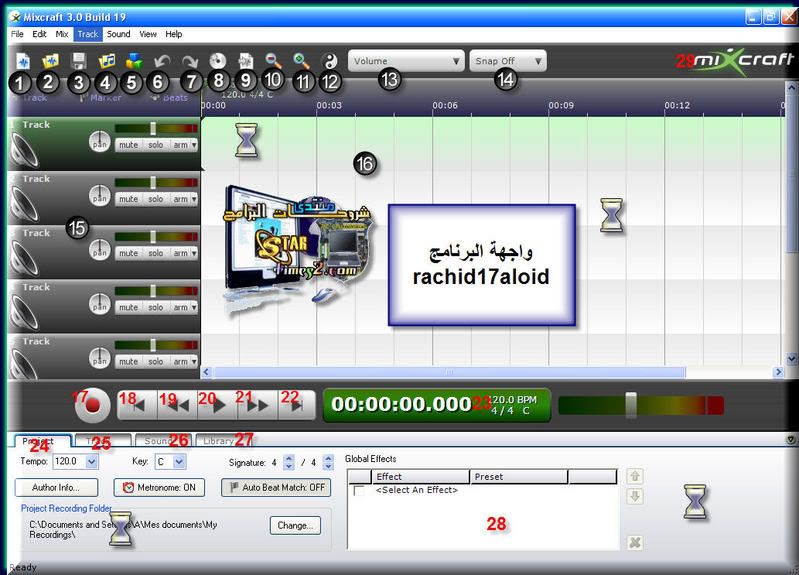Viewport: 799px width, 575px height.
Task: Expand the Key C dropdown
Action: pyautogui.click(x=179, y=462)
